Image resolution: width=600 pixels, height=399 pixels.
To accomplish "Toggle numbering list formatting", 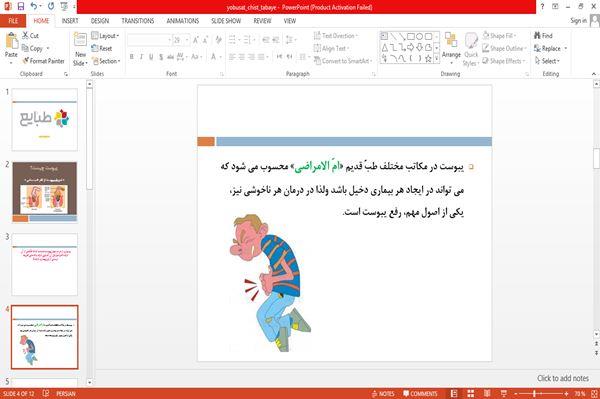I will tap(247, 40).
